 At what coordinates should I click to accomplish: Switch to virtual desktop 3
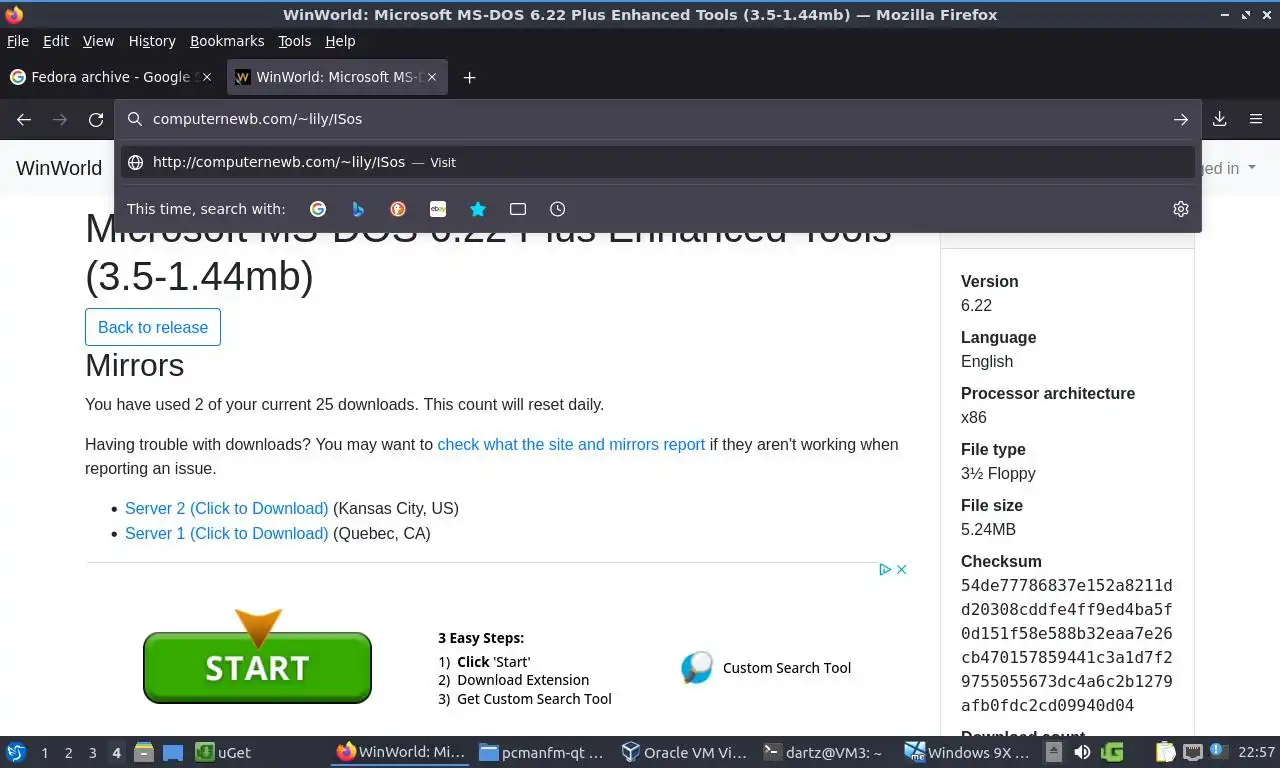coord(92,752)
